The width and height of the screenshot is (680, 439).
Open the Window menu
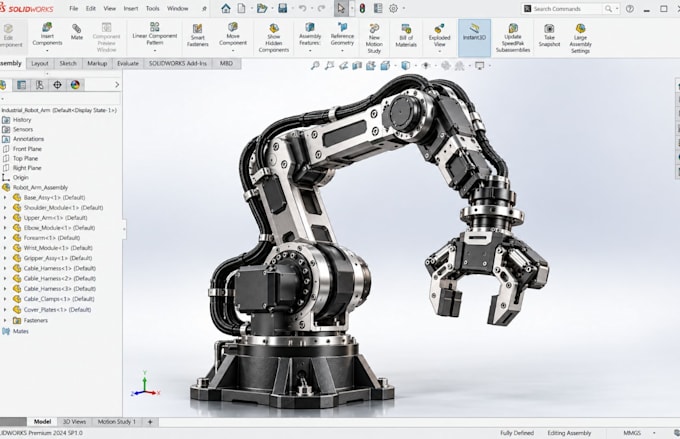(x=178, y=8)
